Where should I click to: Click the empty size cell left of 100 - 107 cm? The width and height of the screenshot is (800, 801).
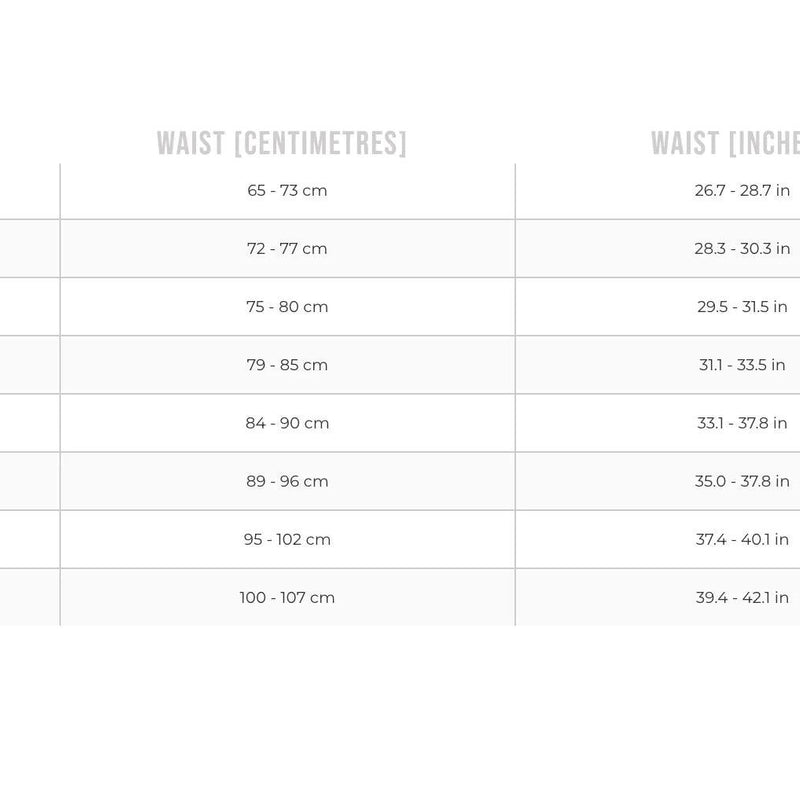[x=30, y=597]
